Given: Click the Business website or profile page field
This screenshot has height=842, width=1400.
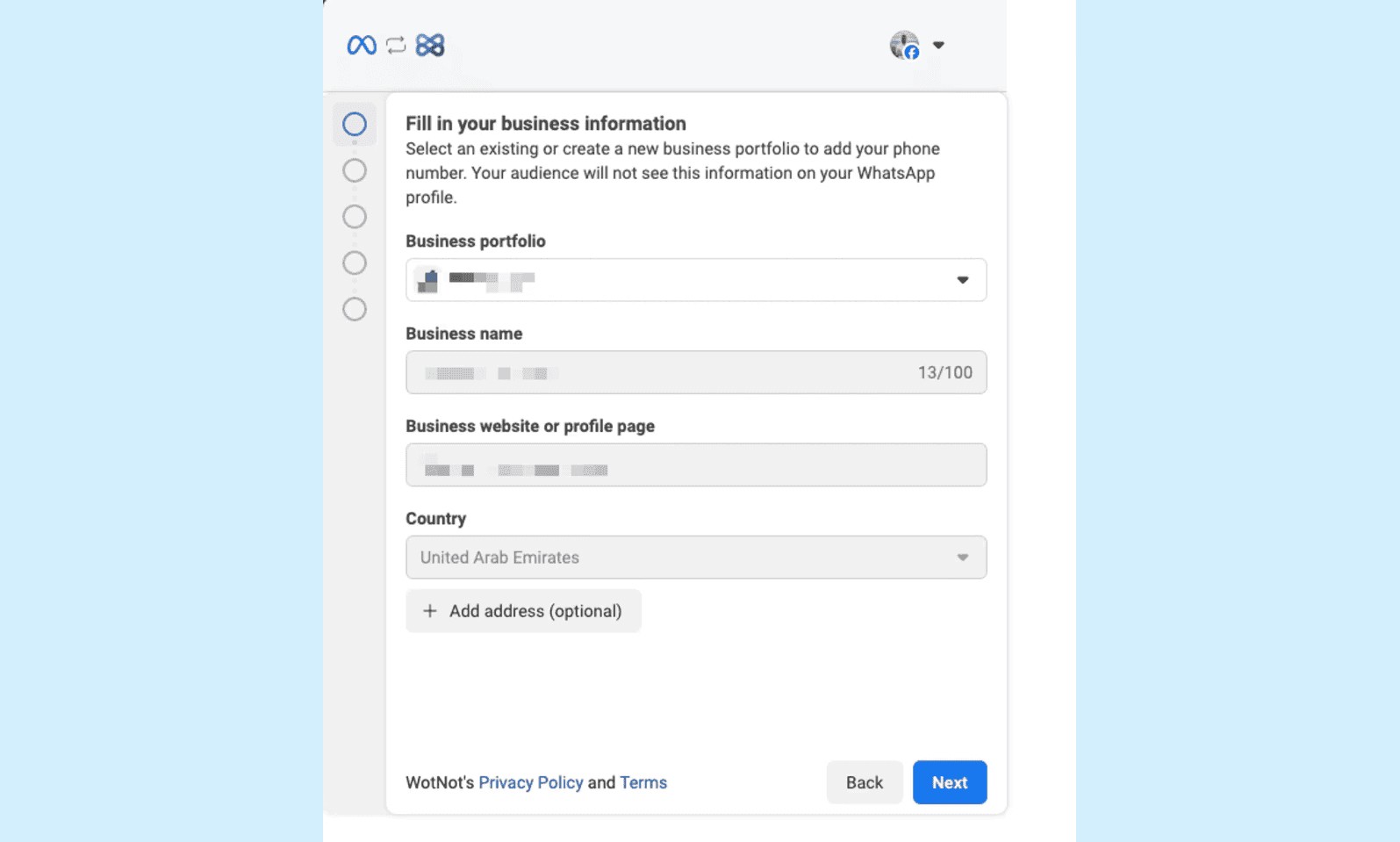Looking at the screenshot, I should coord(696,464).
